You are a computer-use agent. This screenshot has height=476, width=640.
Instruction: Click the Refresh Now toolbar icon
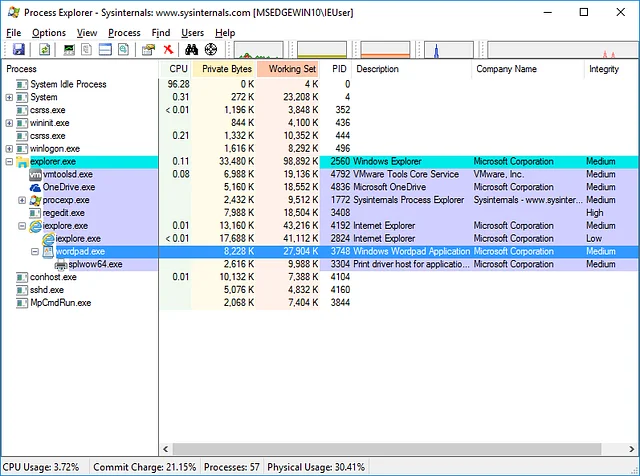(x=43, y=50)
